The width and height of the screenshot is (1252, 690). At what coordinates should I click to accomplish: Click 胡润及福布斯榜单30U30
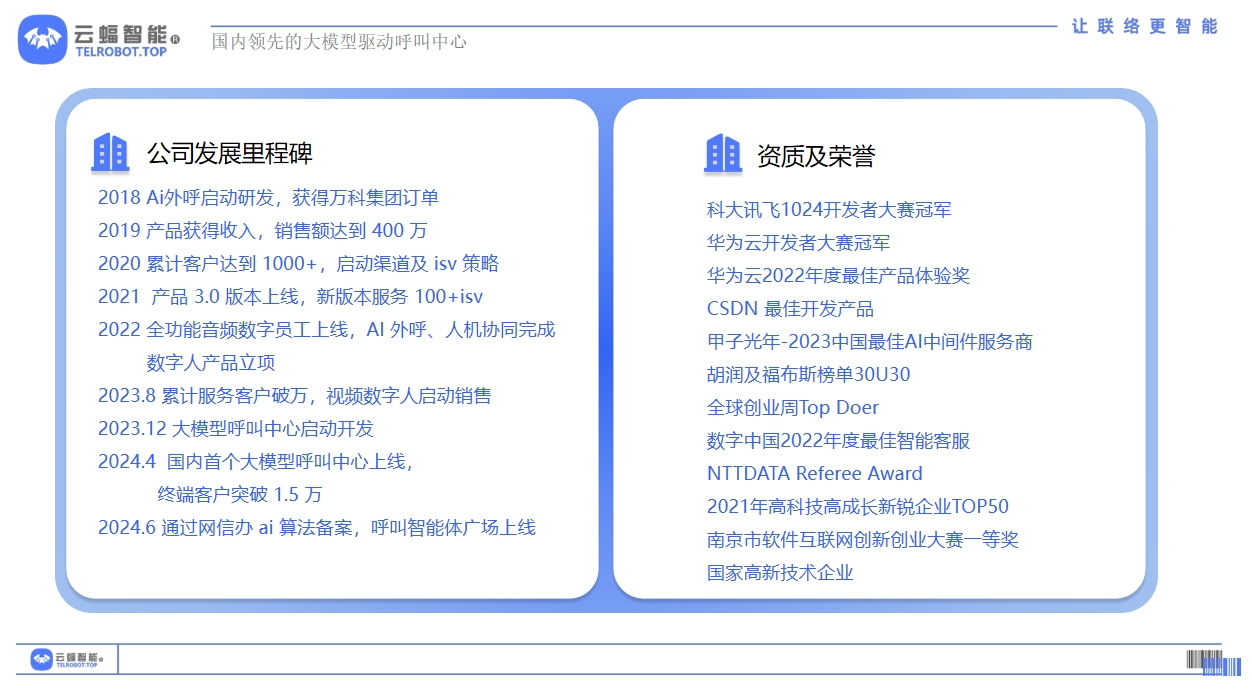click(x=808, y=374)
